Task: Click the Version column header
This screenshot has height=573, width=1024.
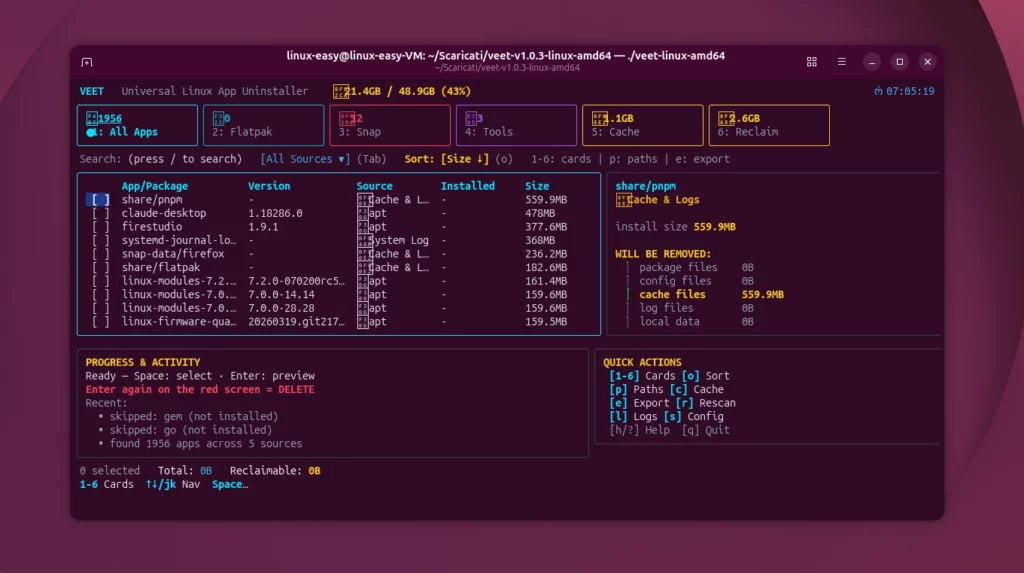Action: [x=268, y=186]
